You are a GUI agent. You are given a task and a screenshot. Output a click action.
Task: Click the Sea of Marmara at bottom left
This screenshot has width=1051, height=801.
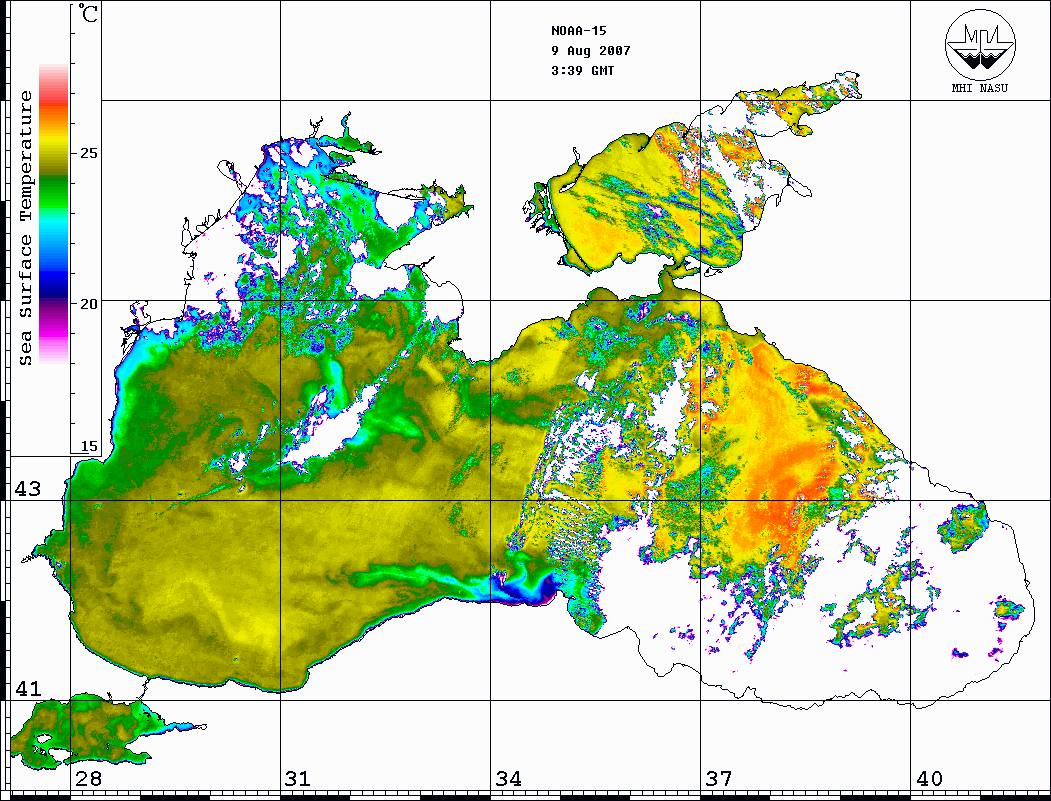click(x=87, y=731)
